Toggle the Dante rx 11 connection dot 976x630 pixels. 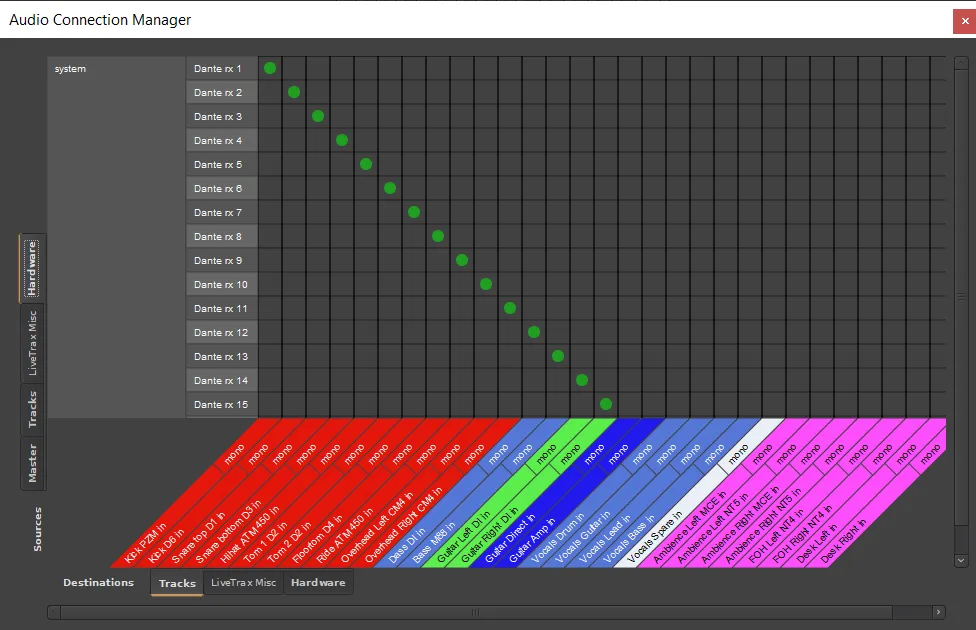(510, 308)
